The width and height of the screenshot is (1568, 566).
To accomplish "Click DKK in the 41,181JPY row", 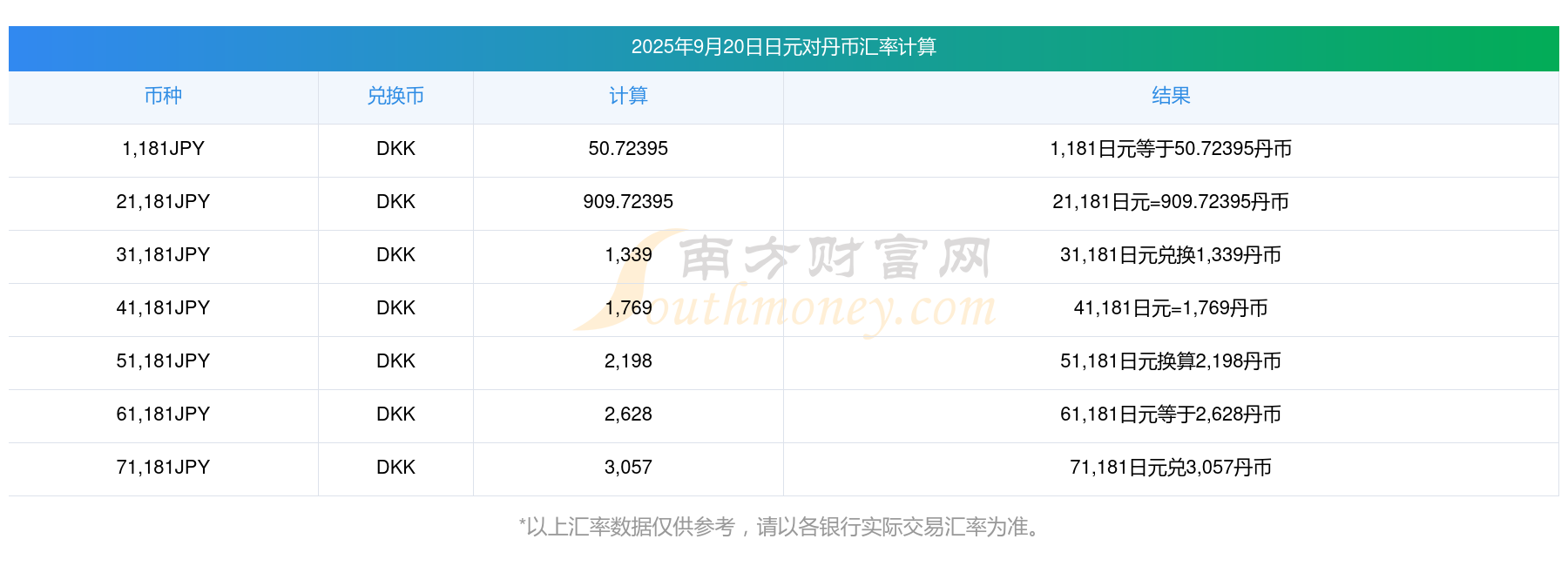I will click(395, 308).
